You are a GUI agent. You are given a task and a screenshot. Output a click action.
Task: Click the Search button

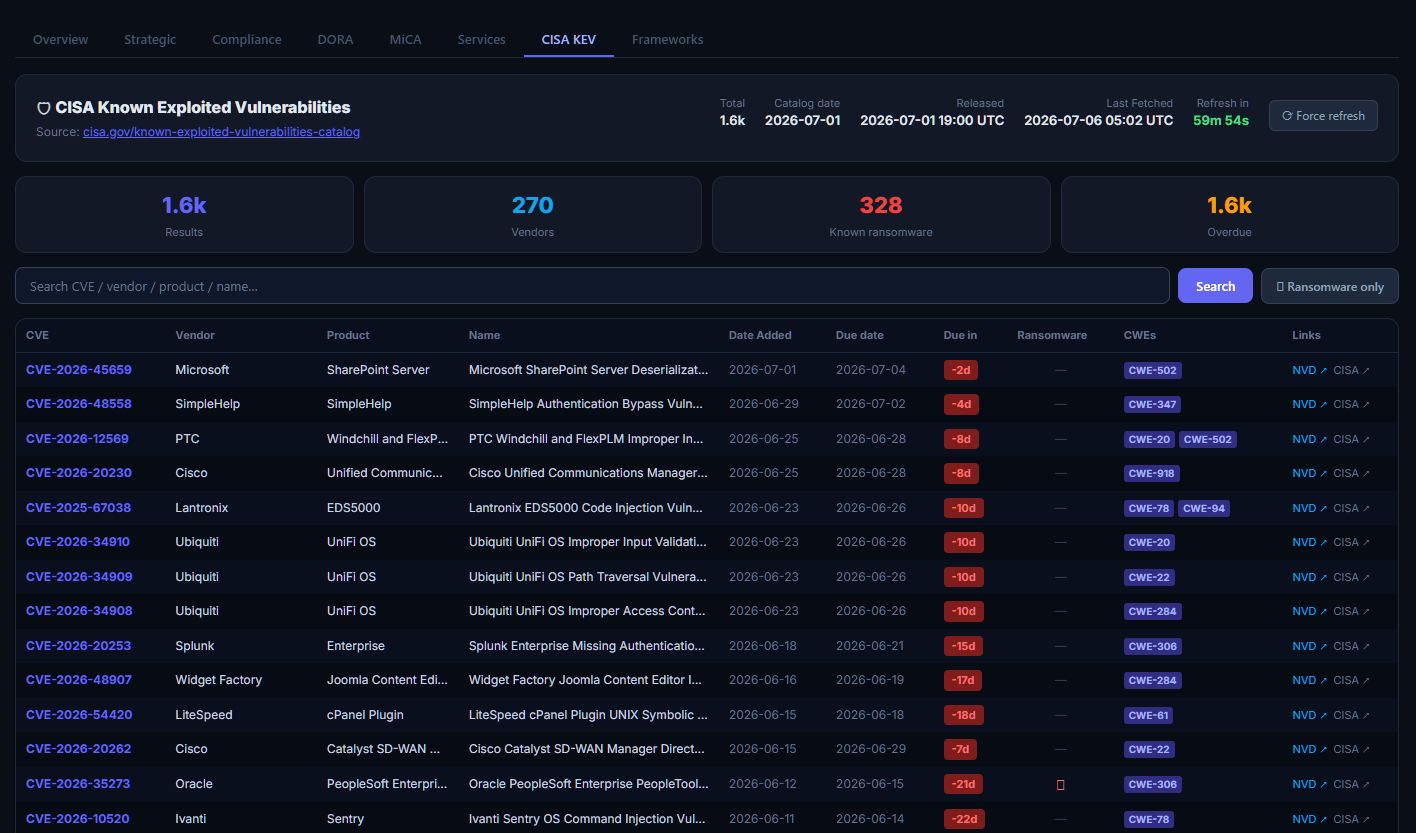click(x=1215, y=286)
